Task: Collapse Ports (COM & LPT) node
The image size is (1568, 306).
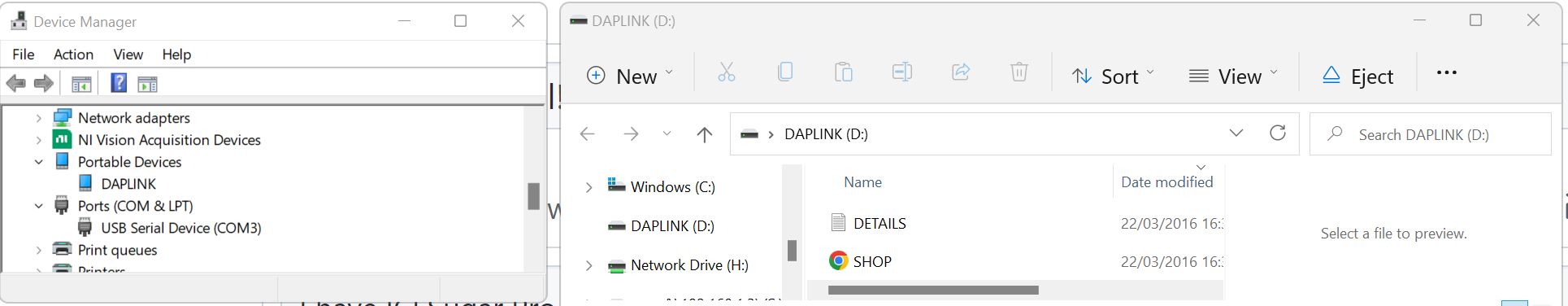Action: pos(38,206)
